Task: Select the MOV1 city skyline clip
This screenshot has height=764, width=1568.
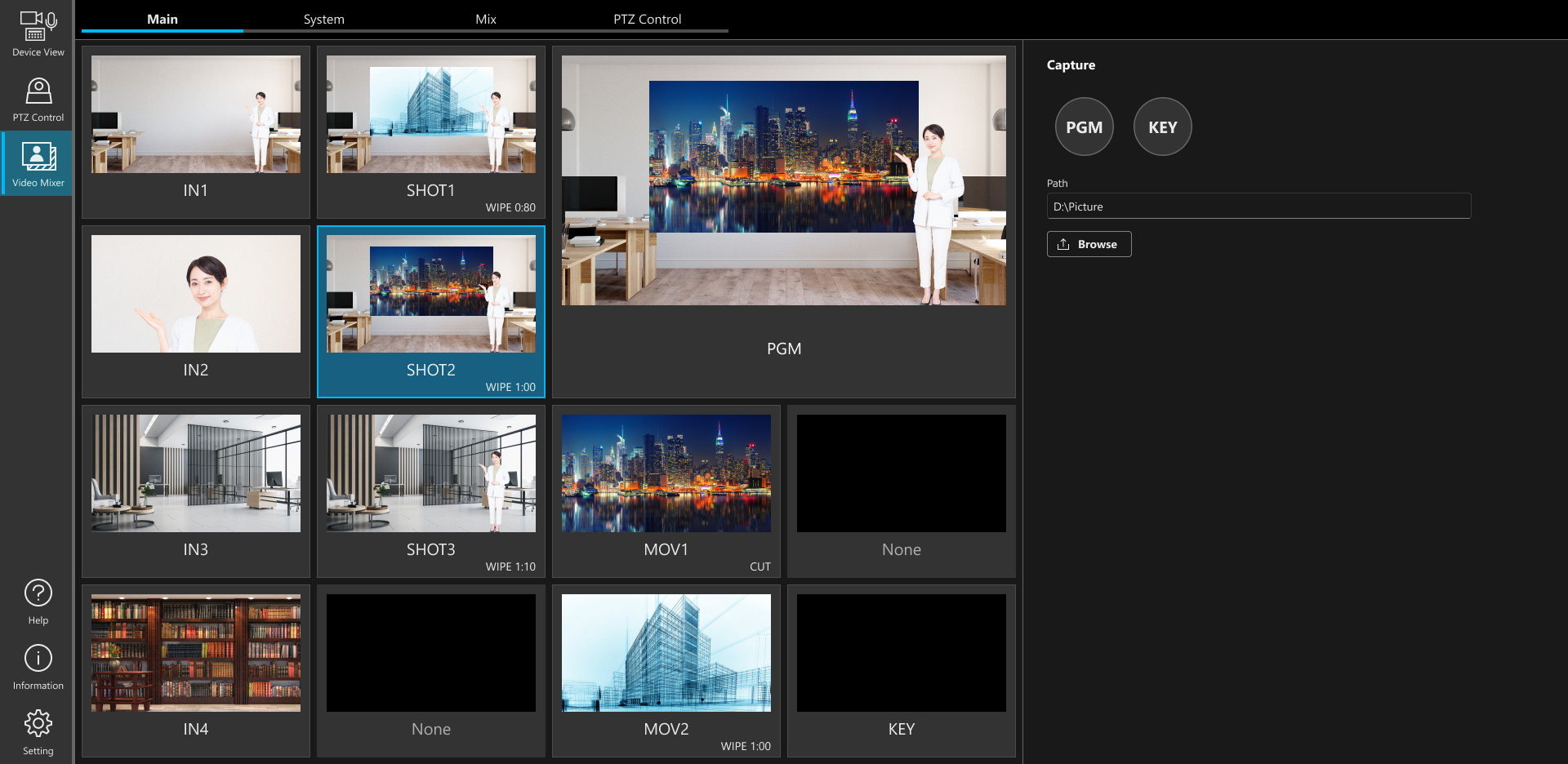Action: (x=666, y=474)
